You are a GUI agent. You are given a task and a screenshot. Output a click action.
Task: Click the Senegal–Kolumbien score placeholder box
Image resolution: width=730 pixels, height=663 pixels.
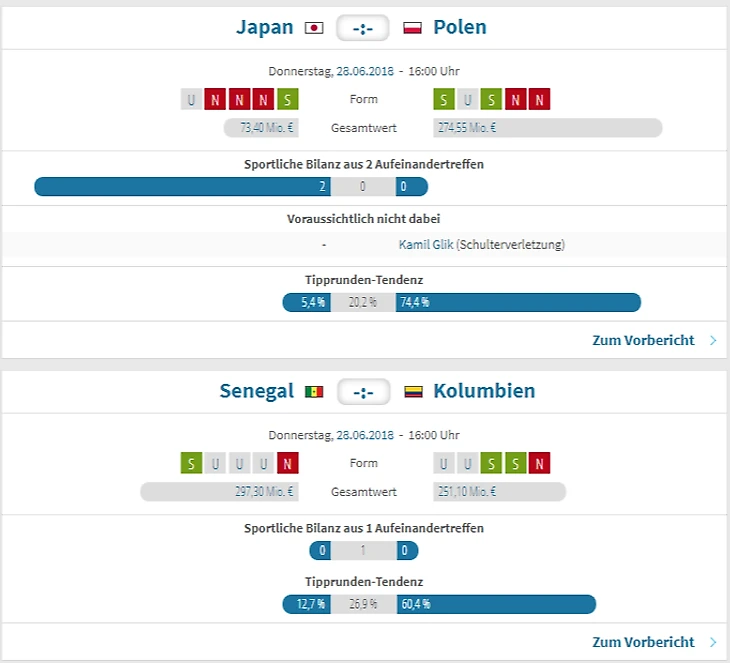pyautogui.click(x=363, y=391)
